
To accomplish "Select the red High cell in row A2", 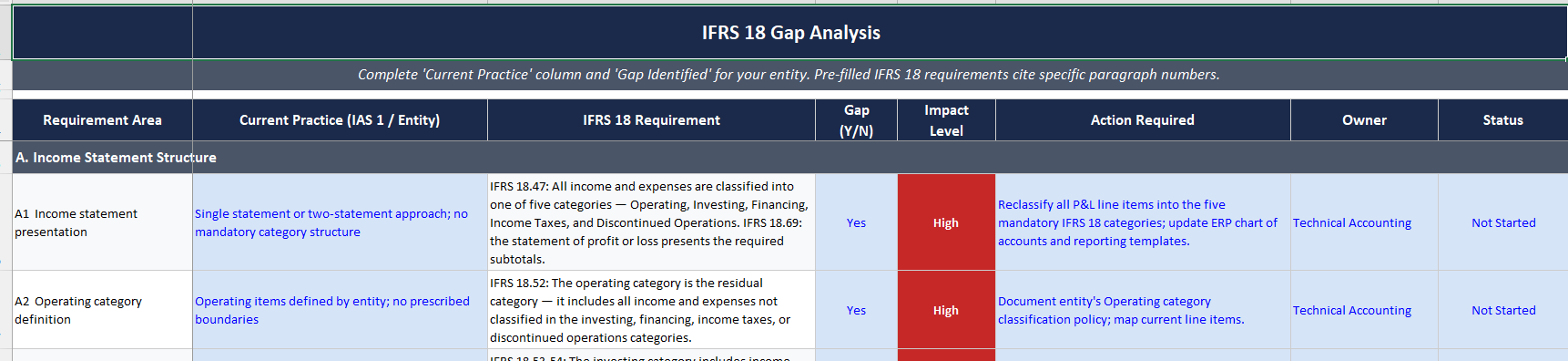I will pyautogui.click(x=946, y=310).
